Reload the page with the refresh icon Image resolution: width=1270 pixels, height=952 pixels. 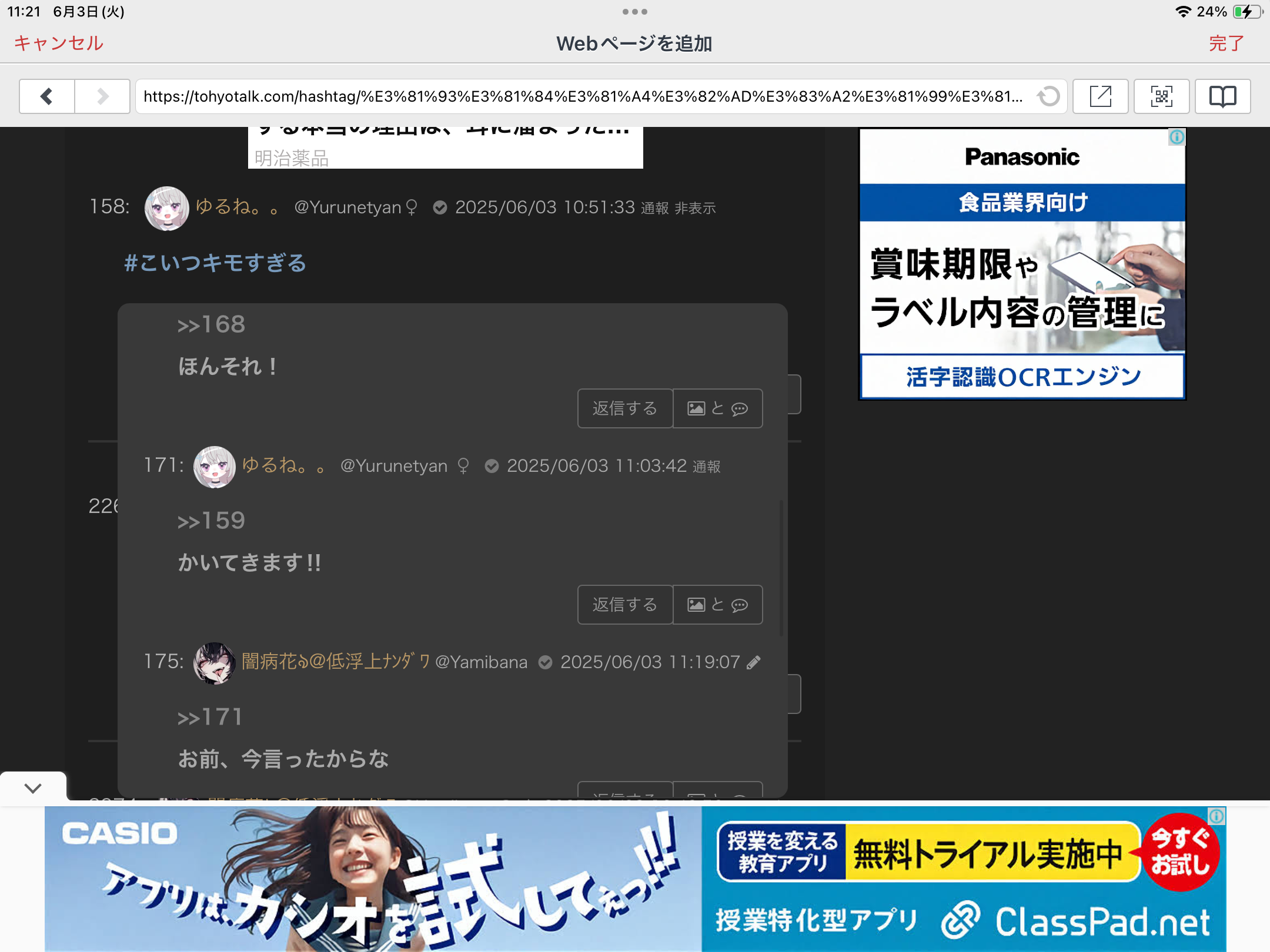coord(1048,96)
